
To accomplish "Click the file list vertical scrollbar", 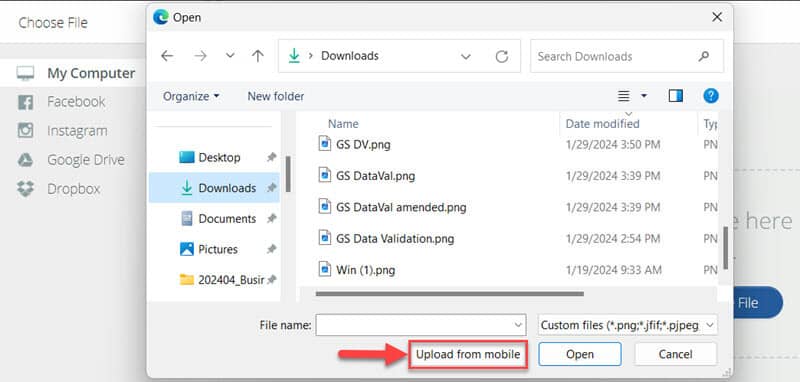I will [726, 248].
